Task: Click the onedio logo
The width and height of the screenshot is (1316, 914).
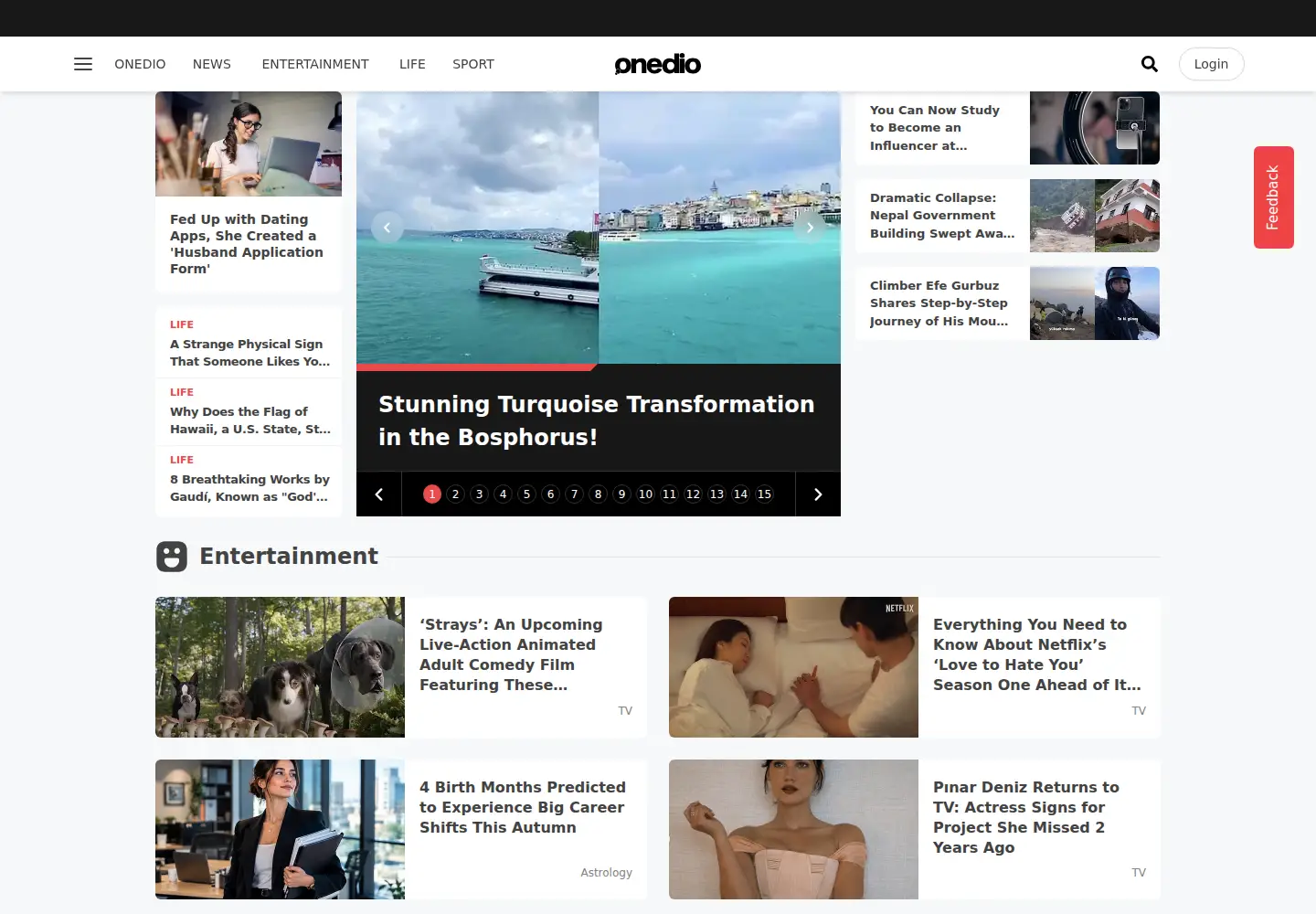Action: click(658, 64)
